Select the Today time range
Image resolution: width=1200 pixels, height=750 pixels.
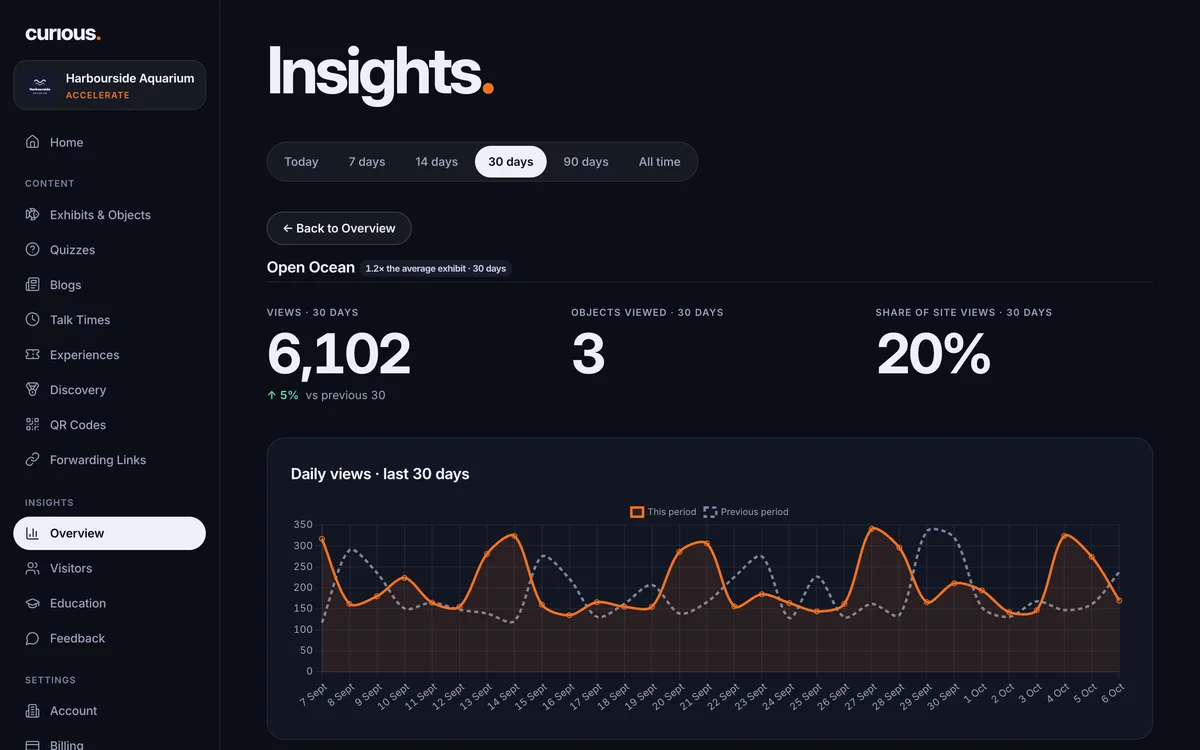[x=301, y=162]
